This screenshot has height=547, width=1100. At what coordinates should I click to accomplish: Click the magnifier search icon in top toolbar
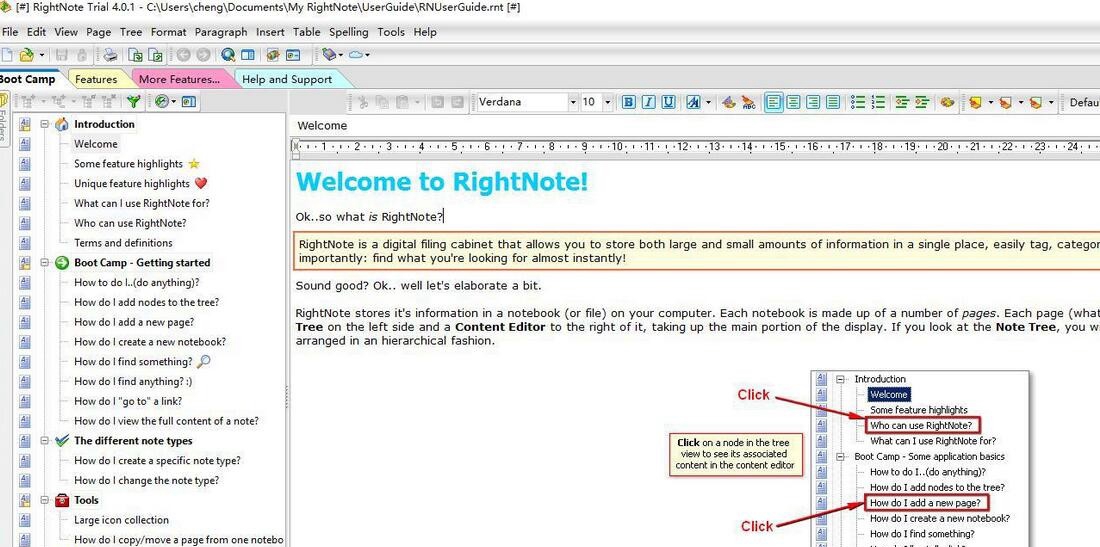pos(228,55)
